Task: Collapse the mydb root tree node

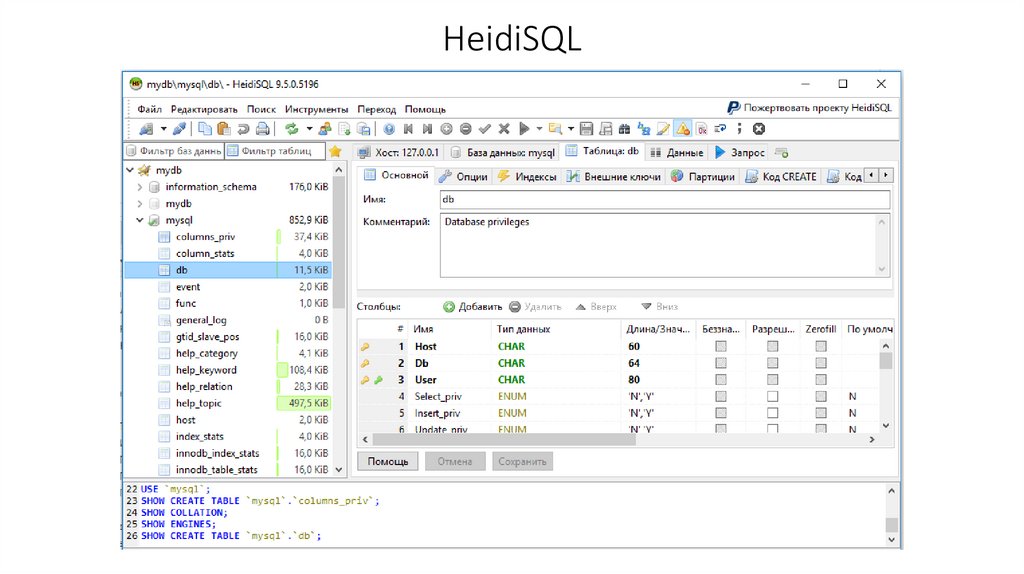Action: coord(130,170)
